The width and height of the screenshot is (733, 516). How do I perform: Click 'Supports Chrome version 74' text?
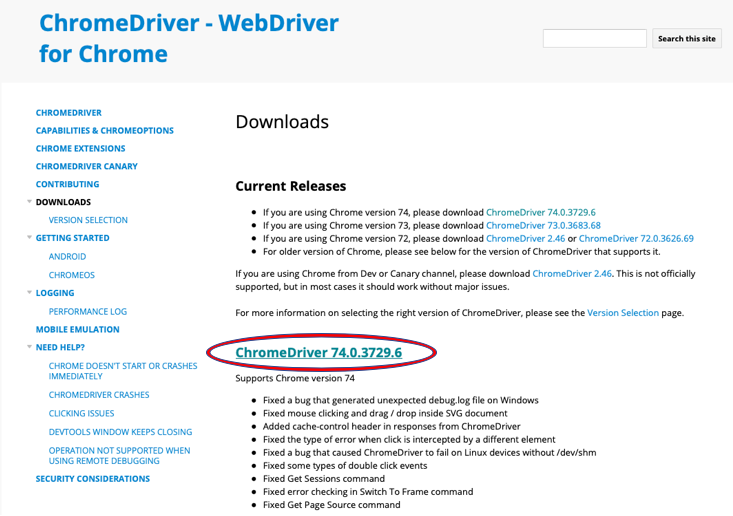(295, 379)
